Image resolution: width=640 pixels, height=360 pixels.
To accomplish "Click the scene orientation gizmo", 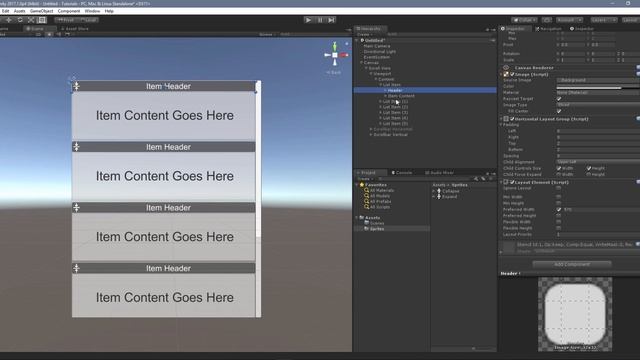I will 335,55.
